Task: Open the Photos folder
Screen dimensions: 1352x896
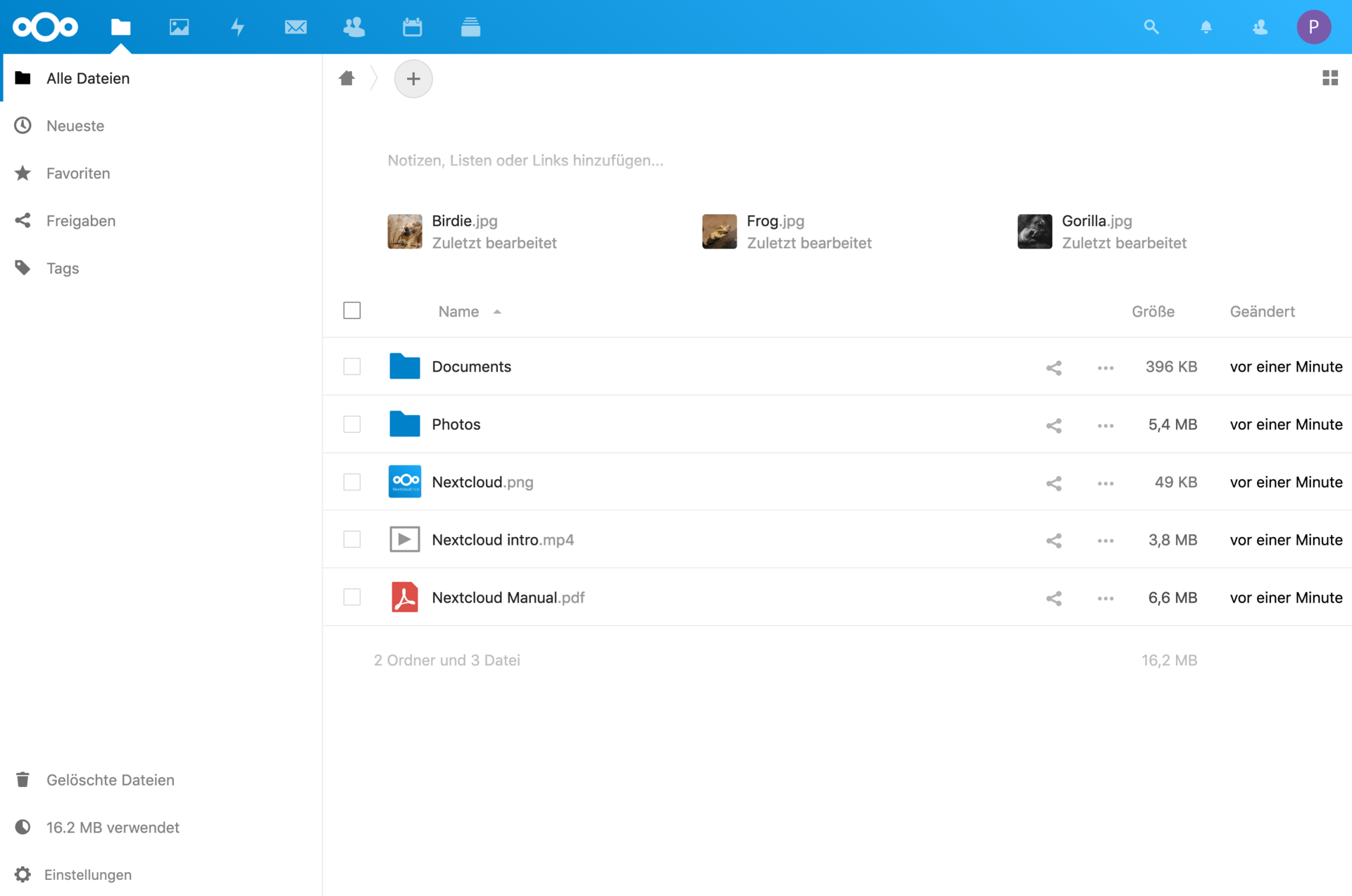Action: pos(456,424)
